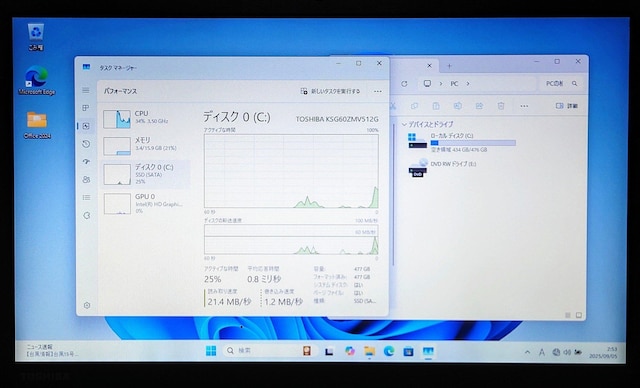
Task: Toggle Task Manager hamburger navigation menu
Action: coord(86,90)
